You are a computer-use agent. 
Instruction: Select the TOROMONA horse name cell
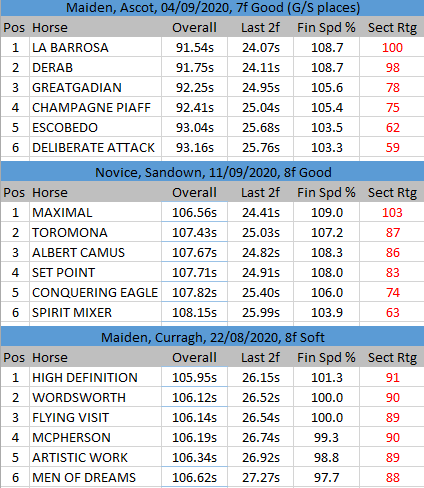[x=95, y=232]
